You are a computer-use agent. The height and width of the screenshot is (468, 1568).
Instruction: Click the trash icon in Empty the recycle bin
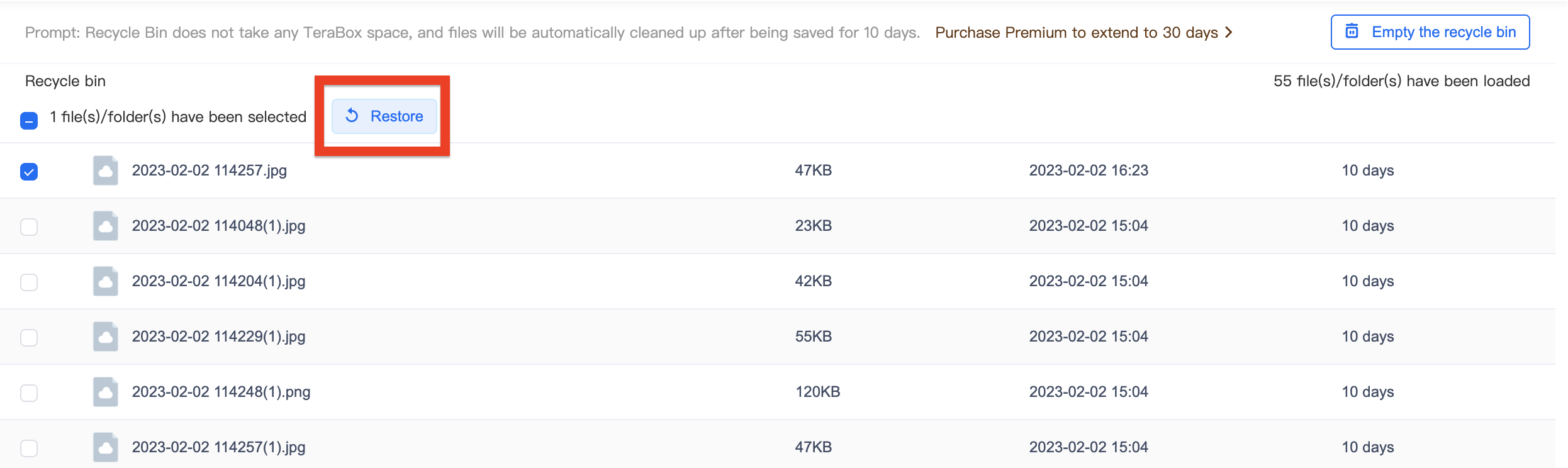click(1352, 31)
